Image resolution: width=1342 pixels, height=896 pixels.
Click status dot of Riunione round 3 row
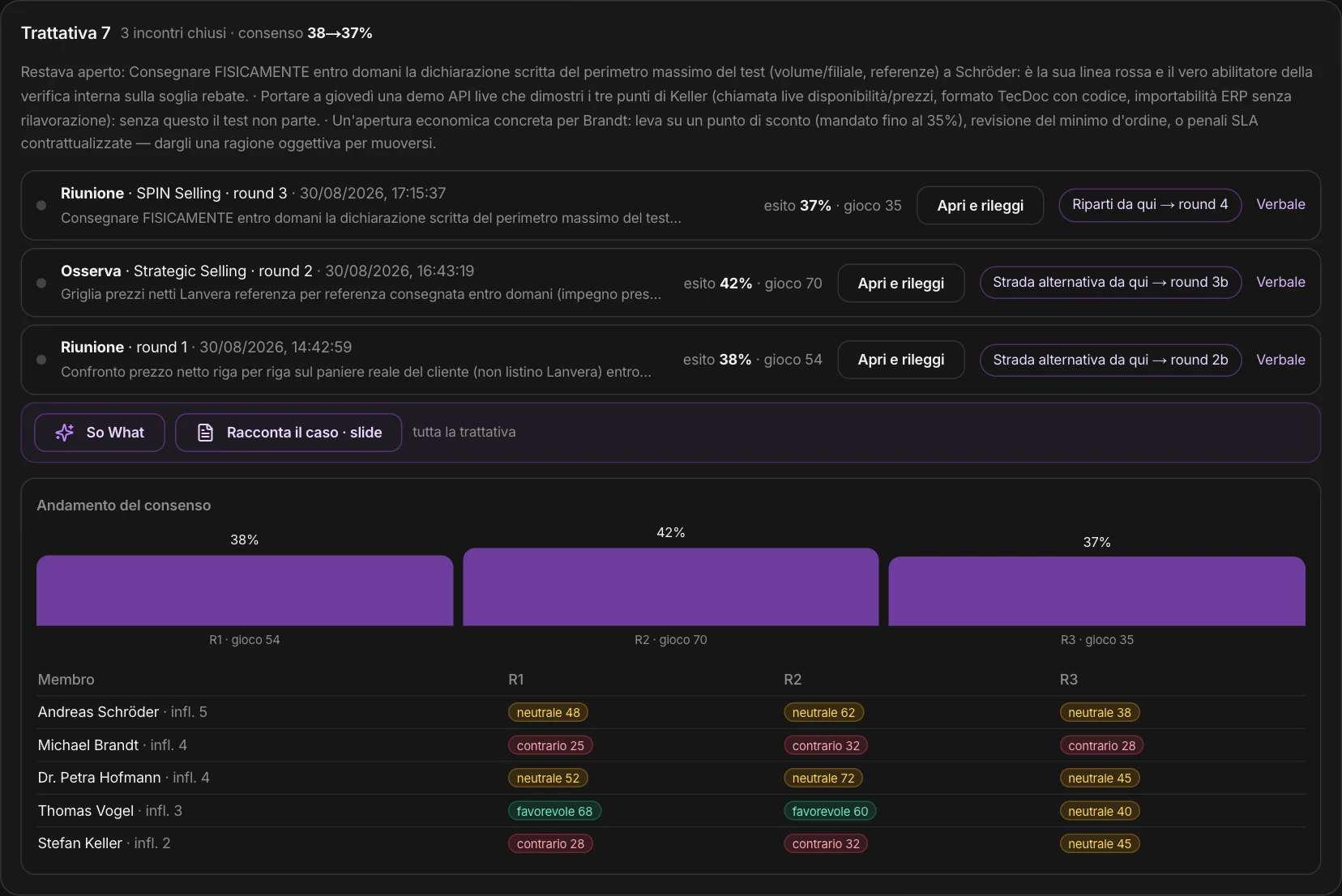pyautogui.click(x=41, y=205)
